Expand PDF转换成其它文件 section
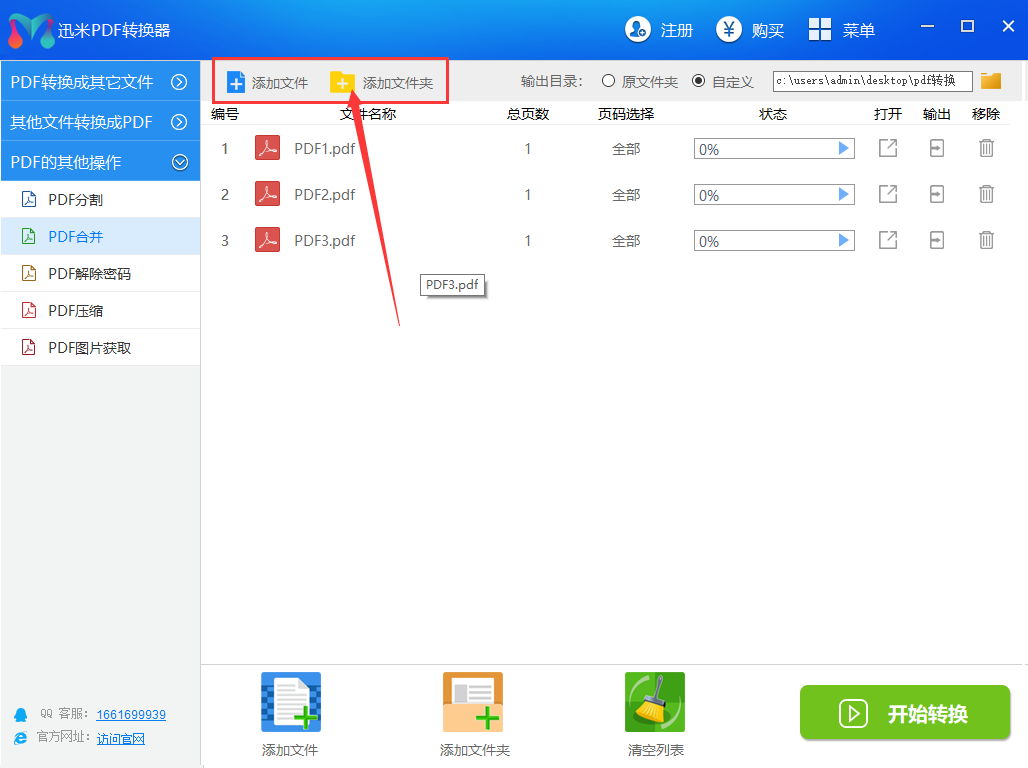 (x=179, y=82)
